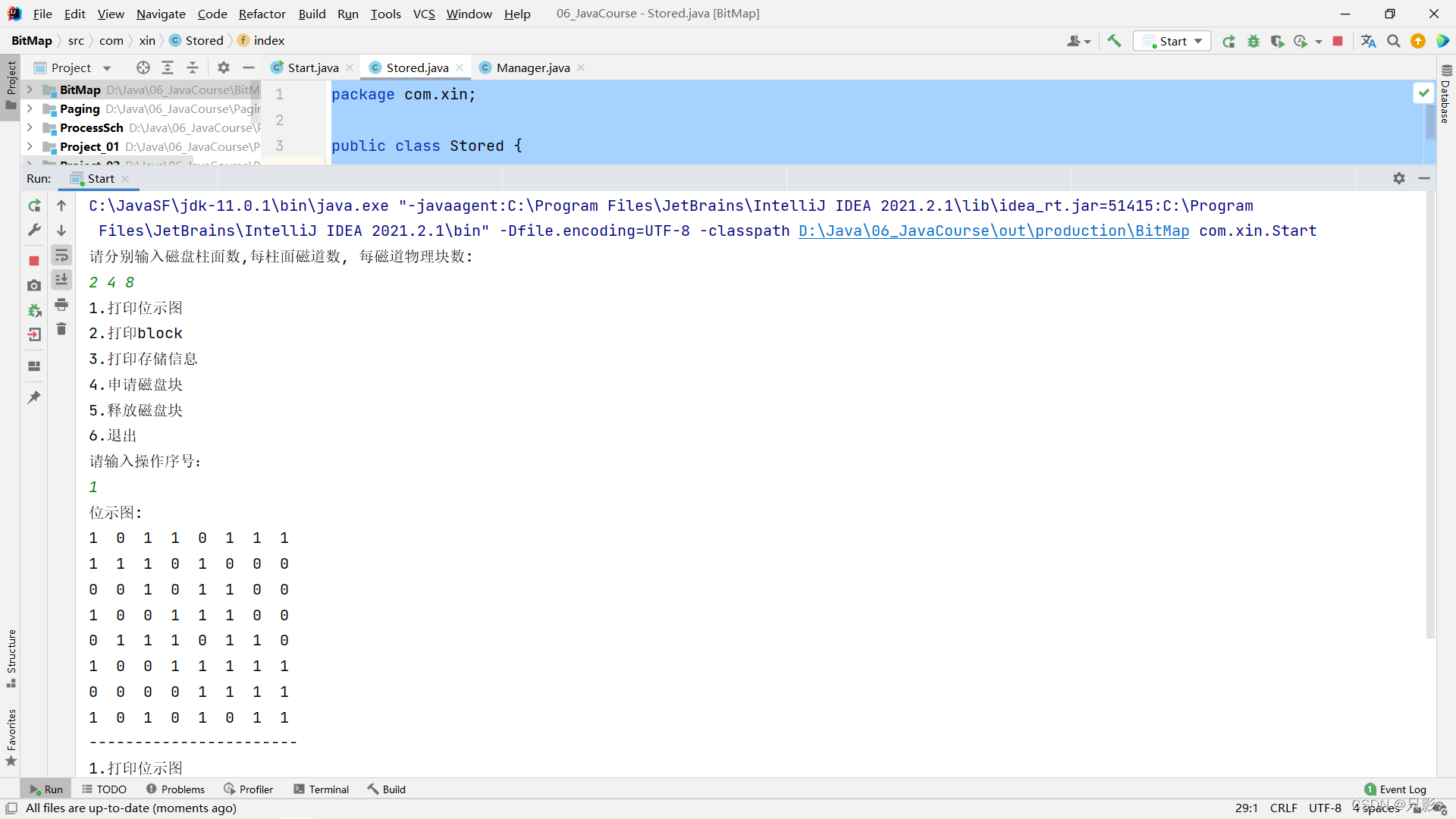The width and height of the screenshot is (1456, 819).
Task: Click the inspection checkmark in editor
Action: click(1423, 93)
